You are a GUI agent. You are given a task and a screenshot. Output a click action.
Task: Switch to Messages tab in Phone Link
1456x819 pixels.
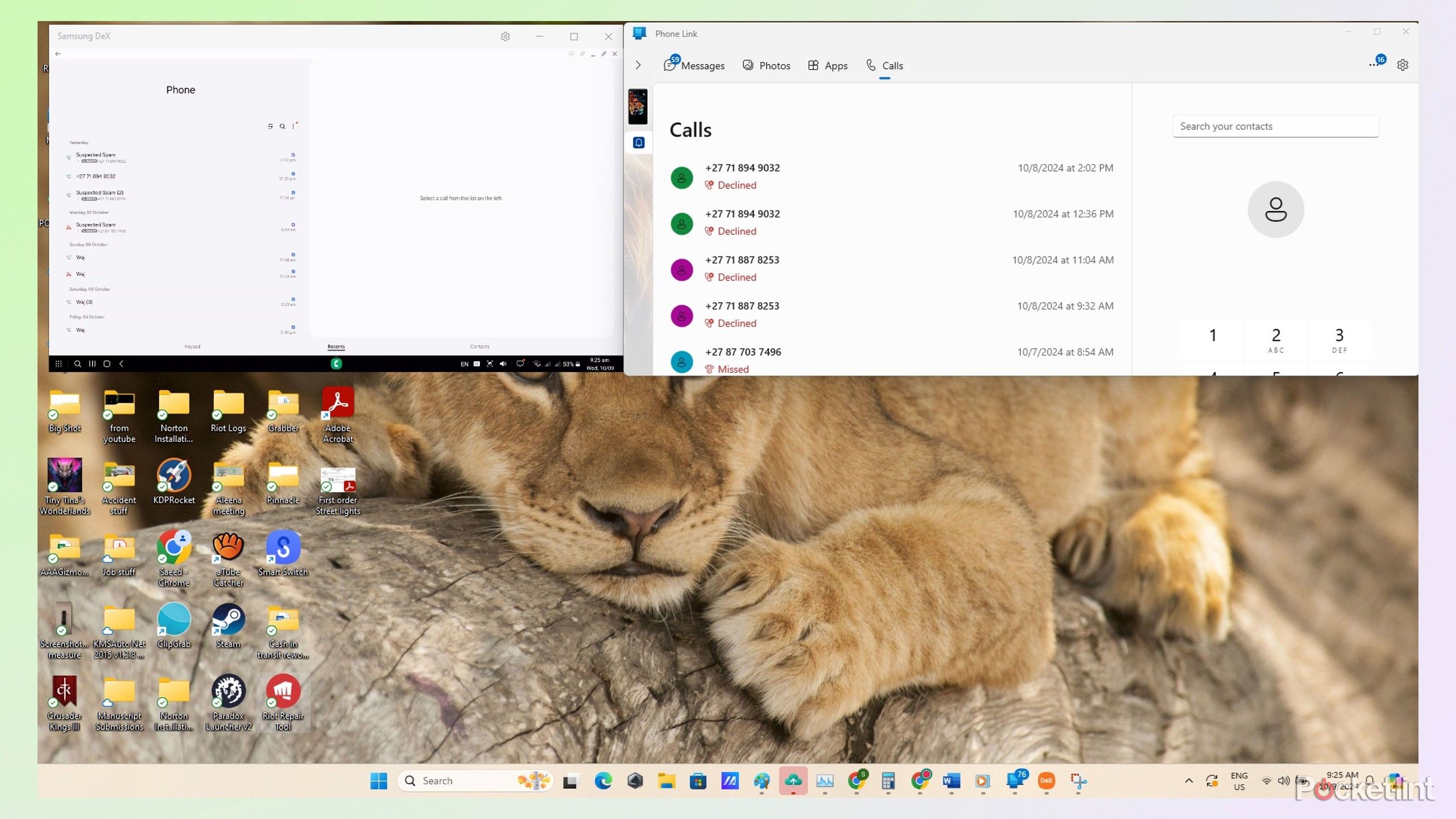(x=694, y=65)
